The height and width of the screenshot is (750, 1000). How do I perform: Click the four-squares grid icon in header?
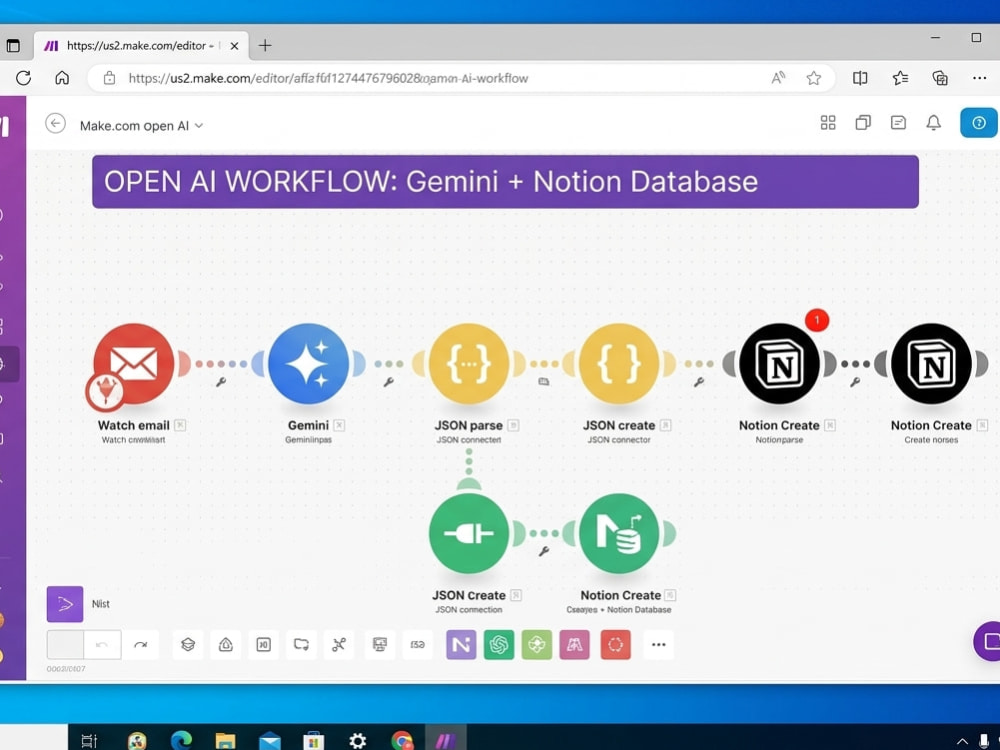[828, 122]
